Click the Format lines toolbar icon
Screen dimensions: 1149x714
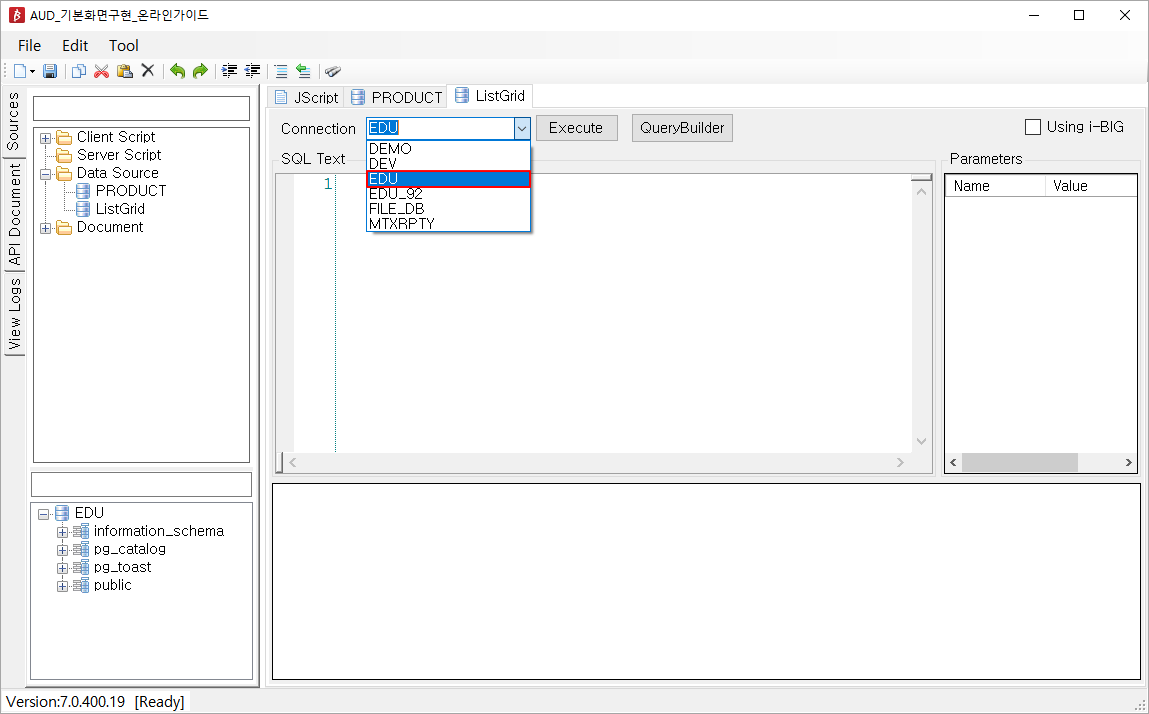coord(281,71)
